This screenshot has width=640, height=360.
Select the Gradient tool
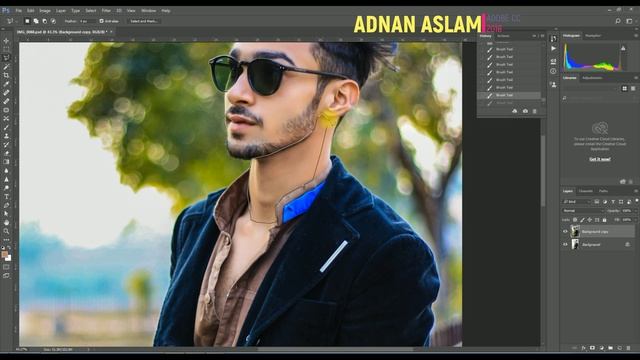click(6, 162)
